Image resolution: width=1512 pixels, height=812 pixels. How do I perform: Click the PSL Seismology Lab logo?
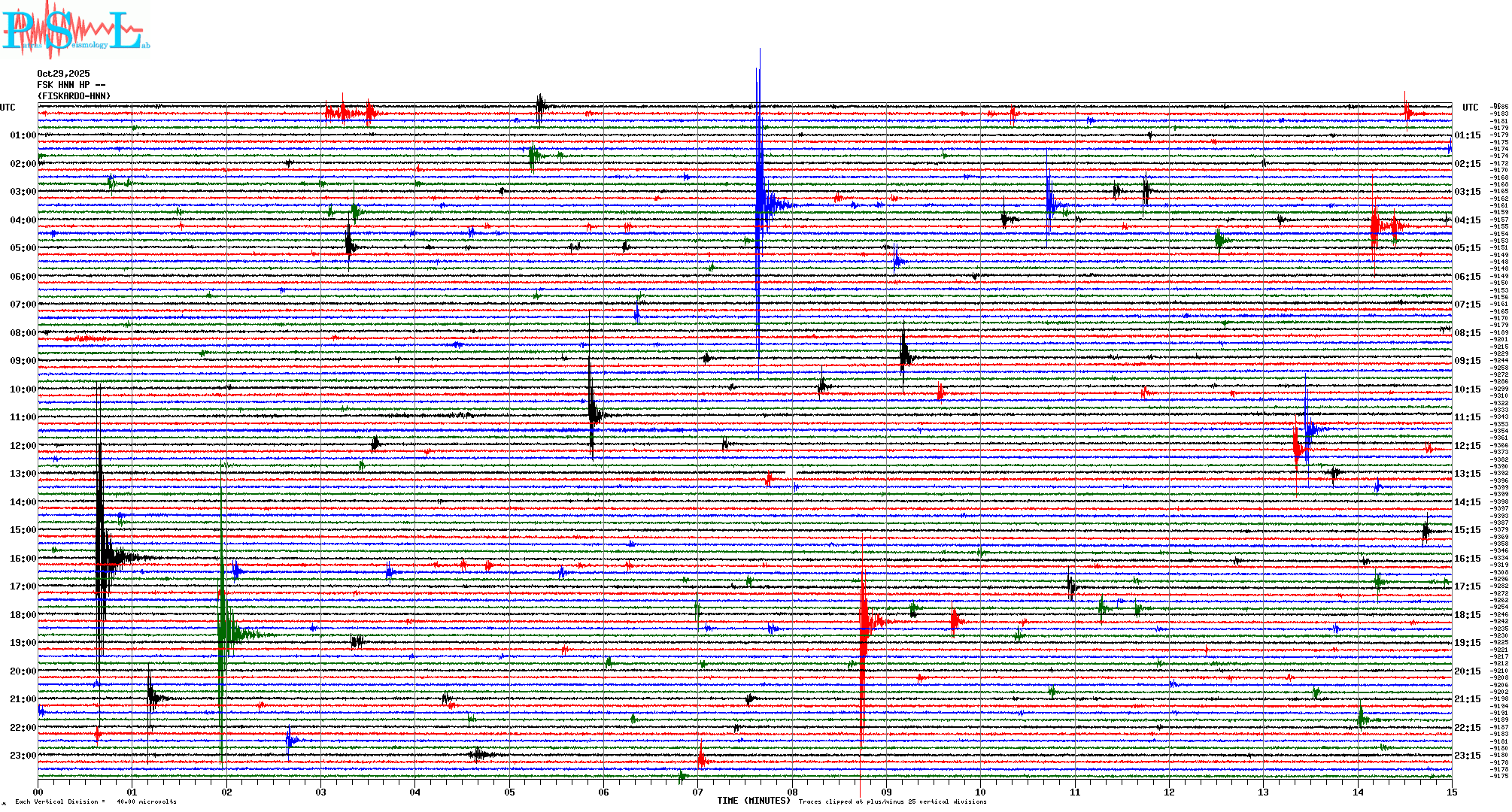(x=75, y=30)
